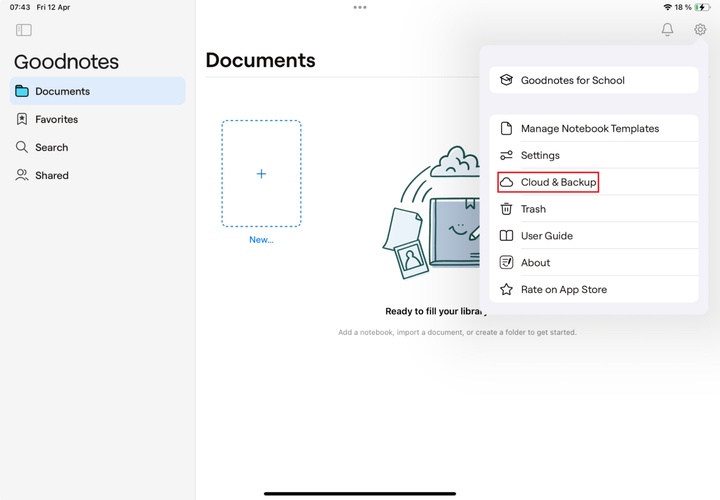The image size is (720, 500).
Task: Open Manage Notebook Templates
Action: point(594,129)
